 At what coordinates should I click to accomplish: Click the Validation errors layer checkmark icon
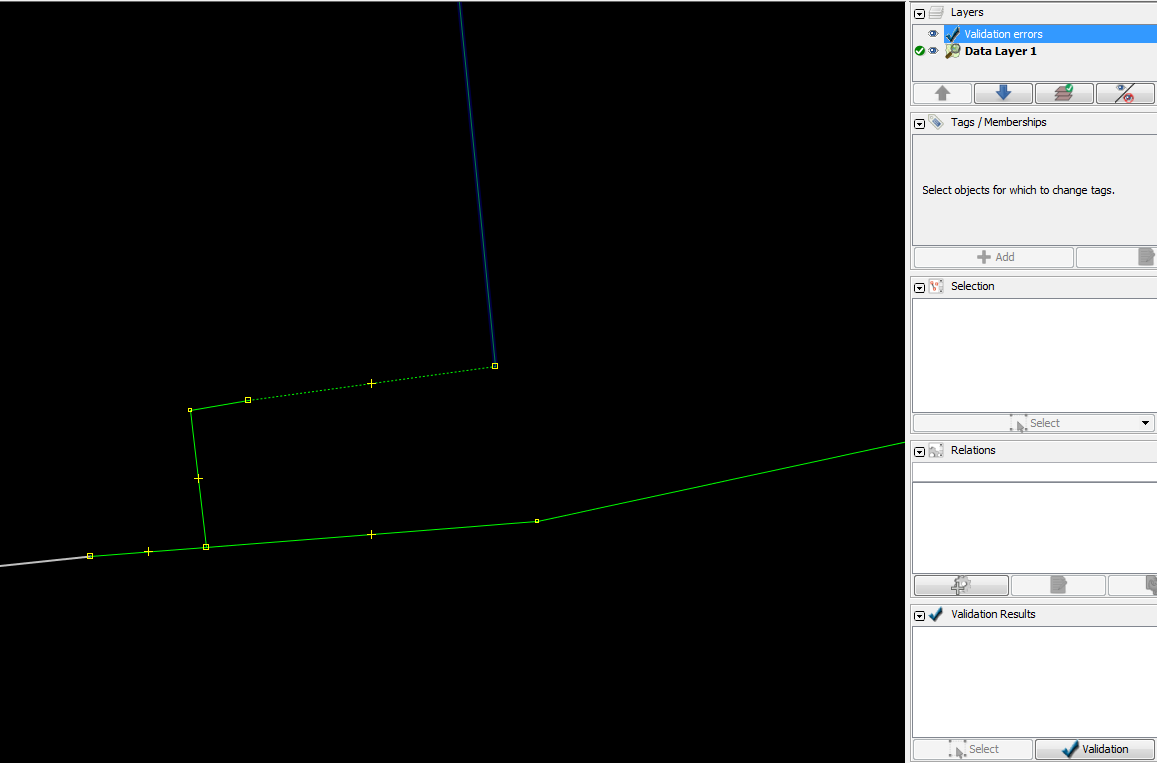tap(953, 34)
